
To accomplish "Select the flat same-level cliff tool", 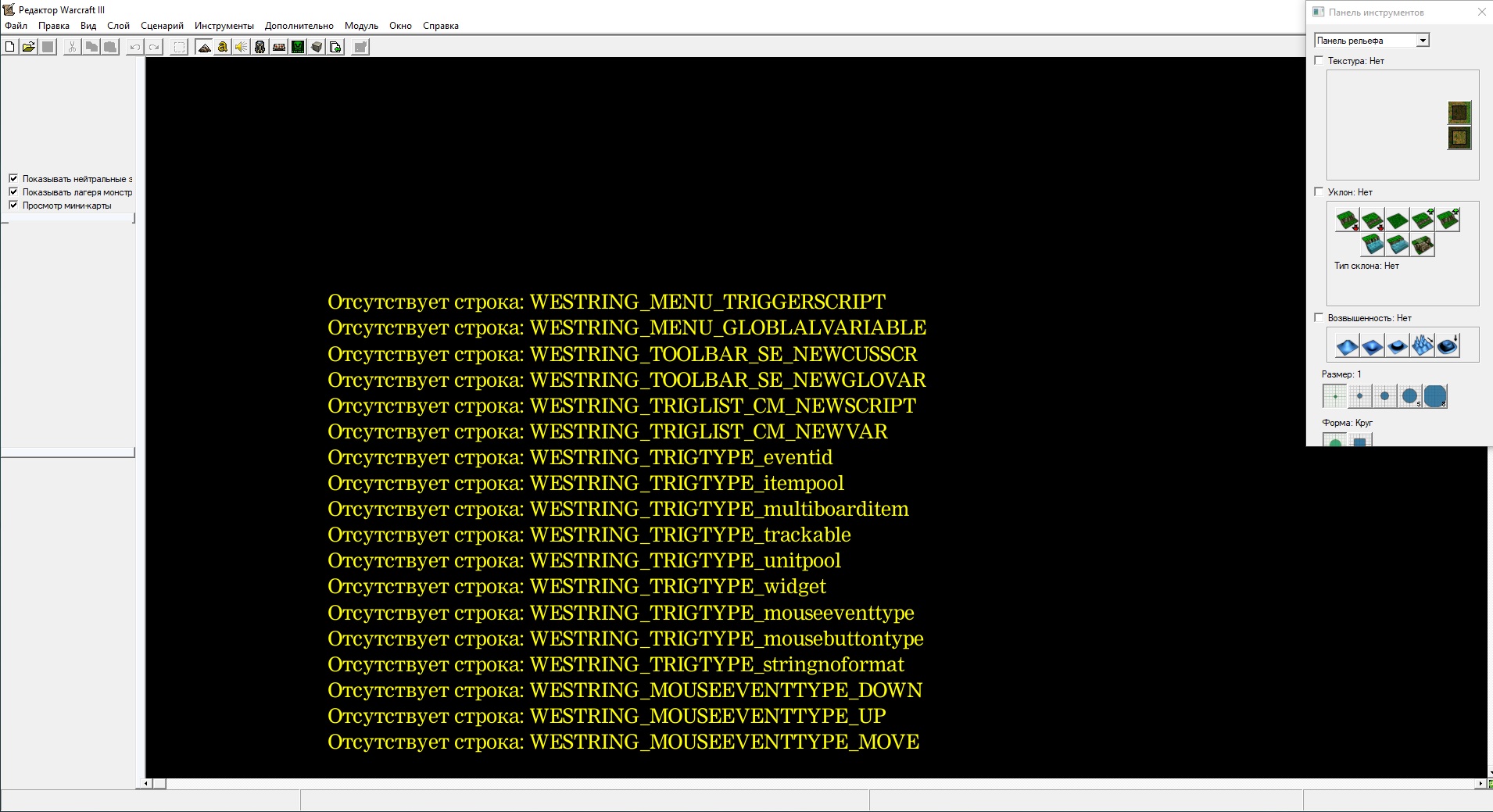I will (x=1398, y=220).
